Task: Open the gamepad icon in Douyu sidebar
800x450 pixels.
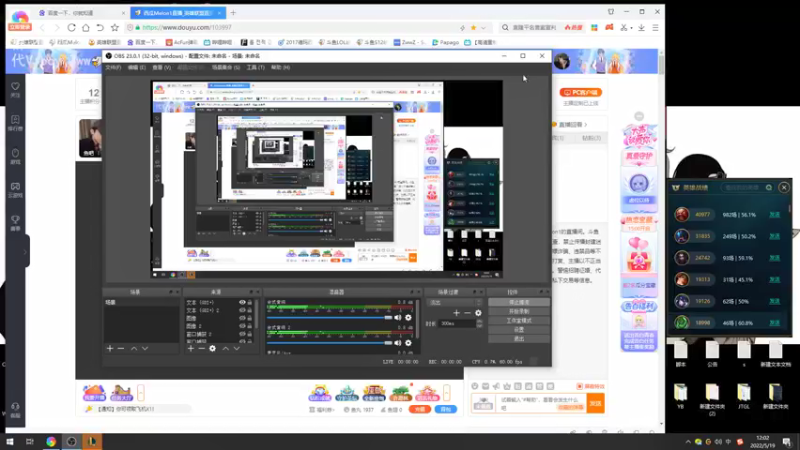Action: [15, 189]
